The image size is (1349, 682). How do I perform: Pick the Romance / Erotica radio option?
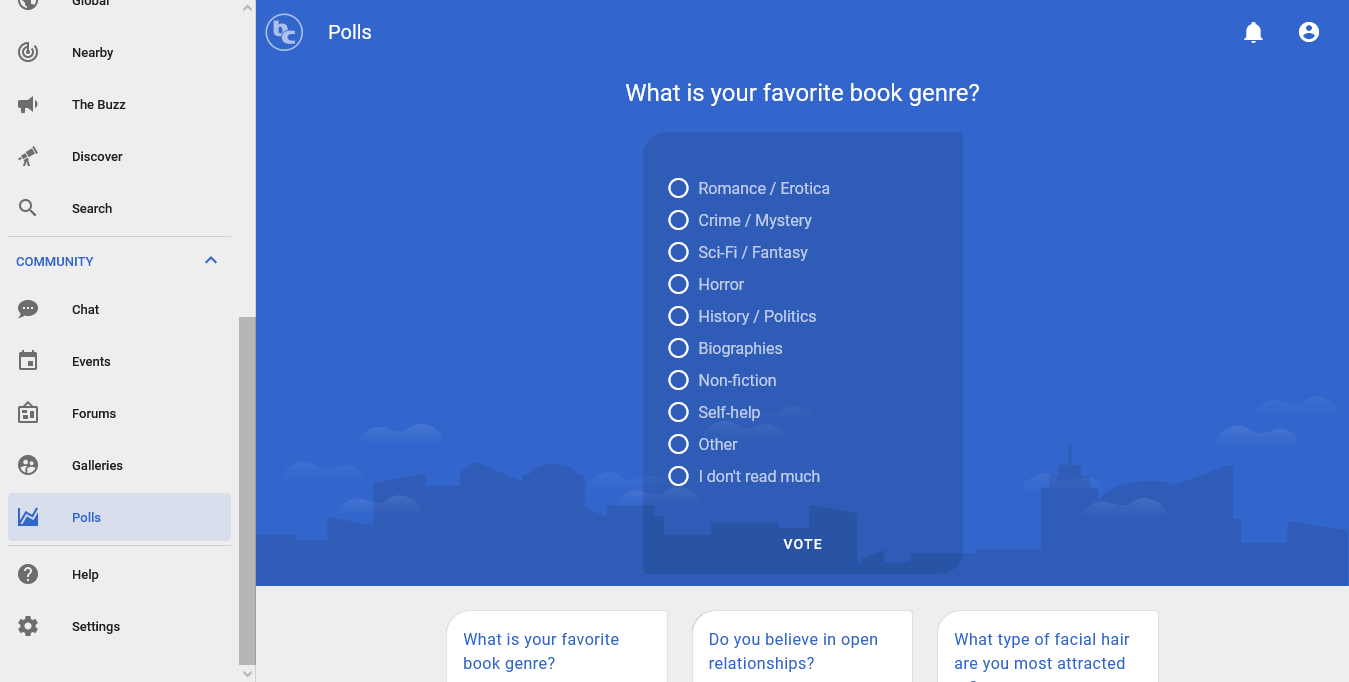[x=678, y=188]
